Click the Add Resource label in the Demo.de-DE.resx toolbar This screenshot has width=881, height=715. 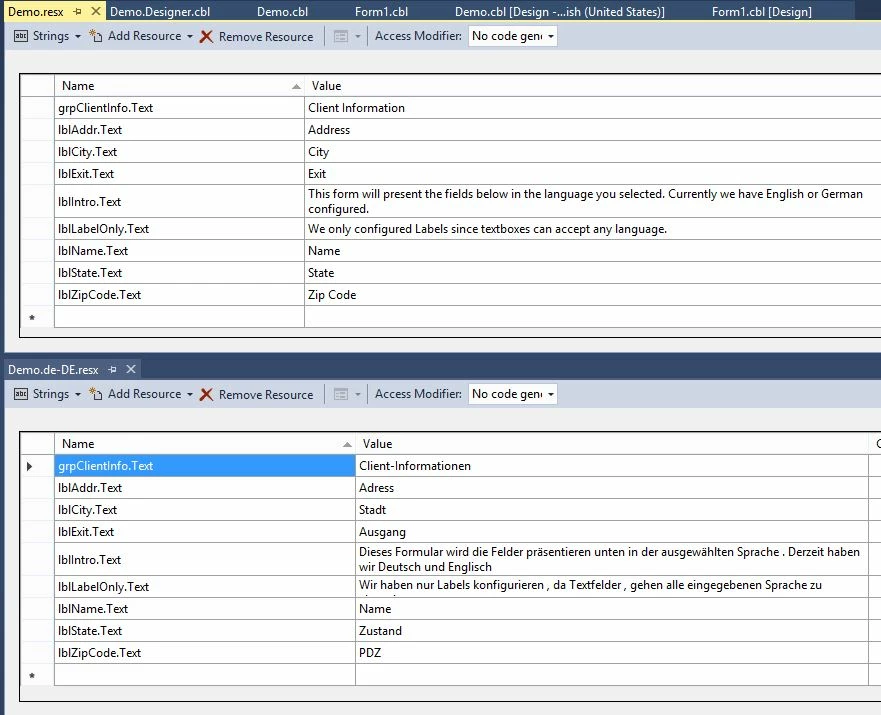tap(144, 394)
